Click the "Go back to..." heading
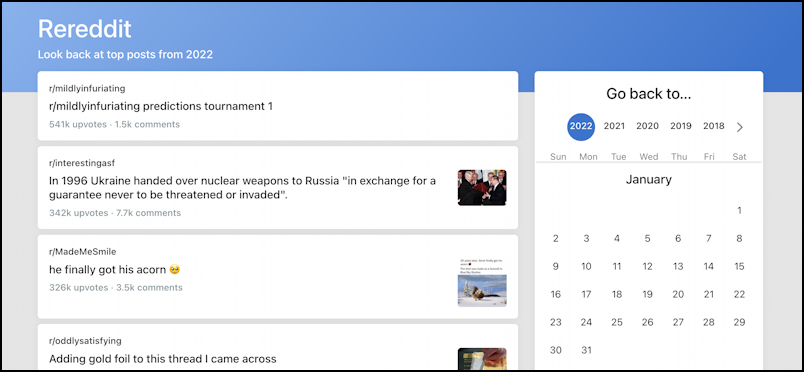The image size is (804, 372). [x=649, y=94]
